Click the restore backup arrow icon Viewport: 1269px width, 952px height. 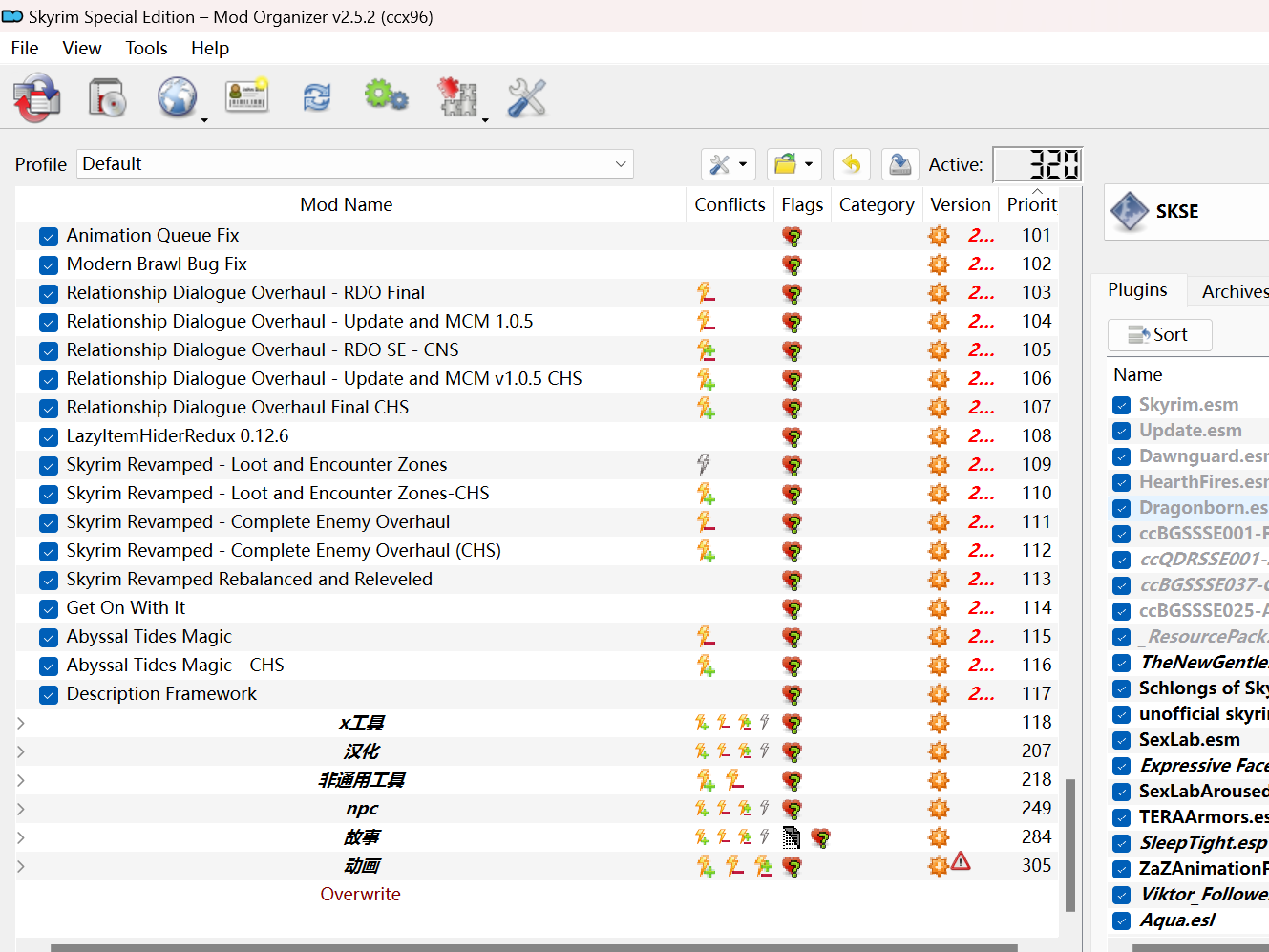(x=851, y=164)
